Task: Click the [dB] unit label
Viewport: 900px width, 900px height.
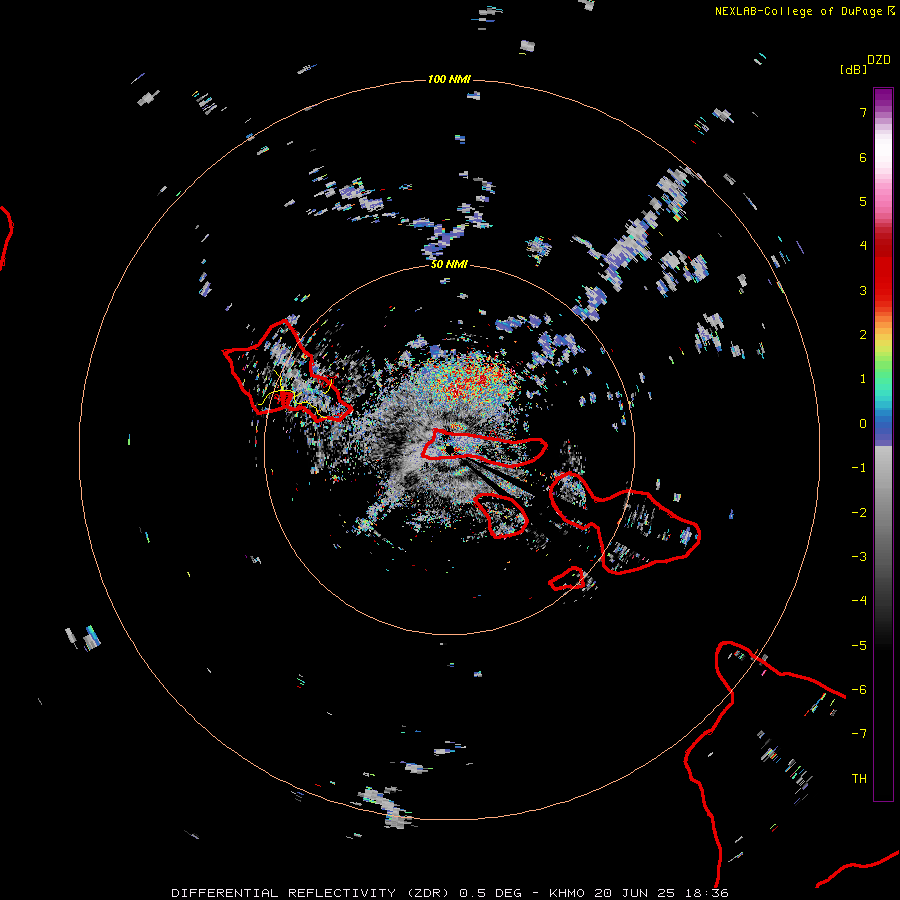Action: [x=853, y=70]
